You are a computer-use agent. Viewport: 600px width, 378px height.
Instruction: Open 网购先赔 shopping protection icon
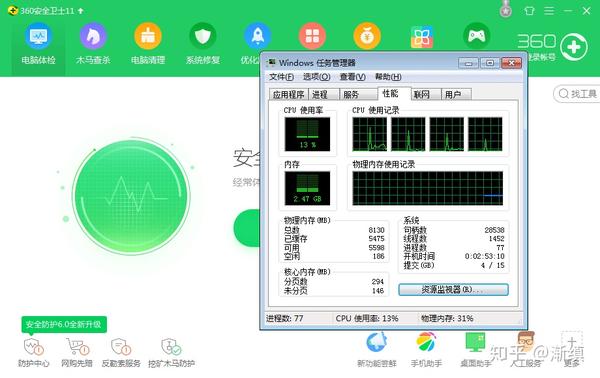[77, 347]
